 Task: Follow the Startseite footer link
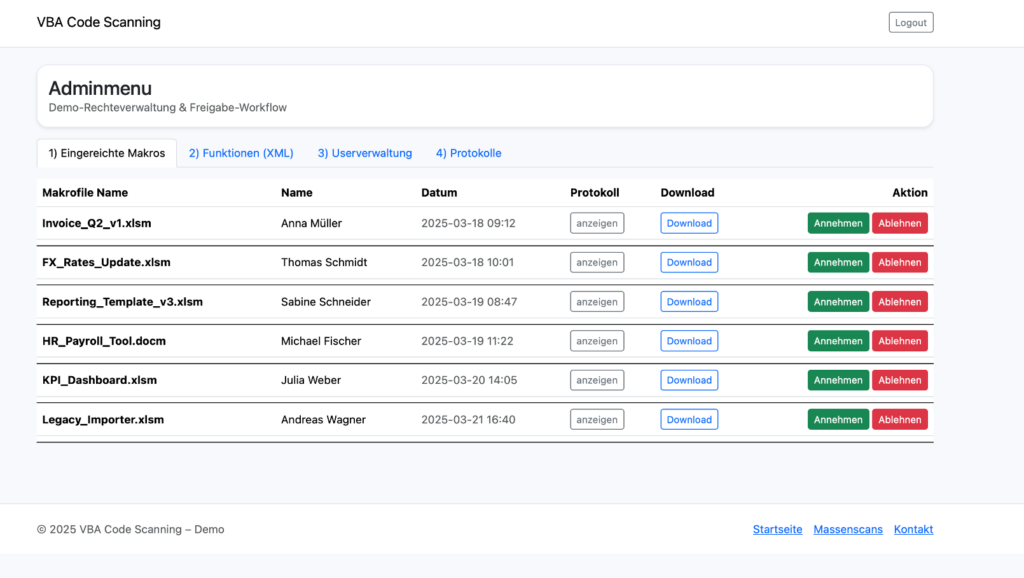tap(777, 529)
